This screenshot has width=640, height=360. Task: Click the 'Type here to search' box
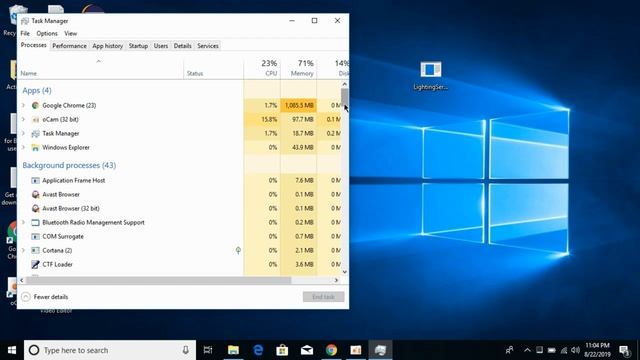point(110,350)
